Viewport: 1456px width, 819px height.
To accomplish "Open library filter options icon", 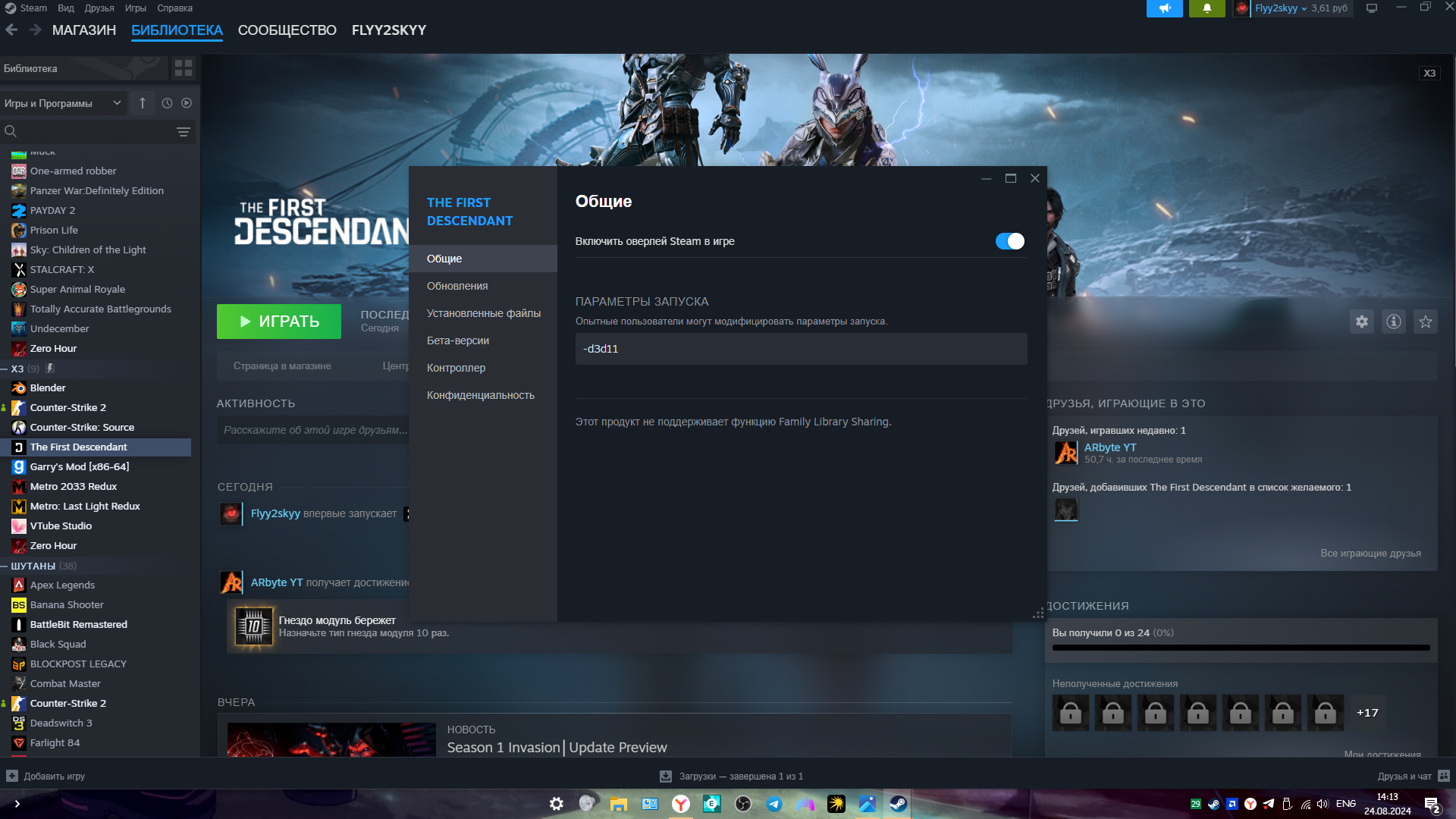I will [x=184, y=132].
